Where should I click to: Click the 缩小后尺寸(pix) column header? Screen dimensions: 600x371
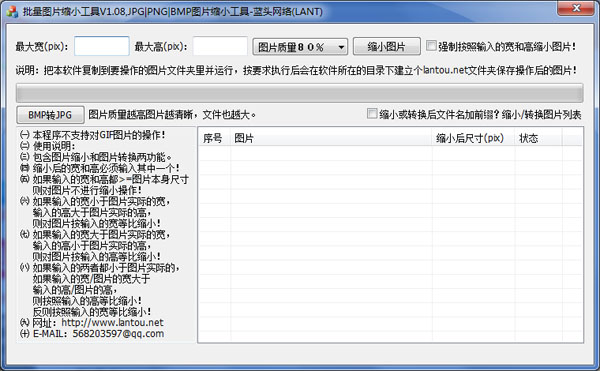pyautogui.click(x=474, y=138)
